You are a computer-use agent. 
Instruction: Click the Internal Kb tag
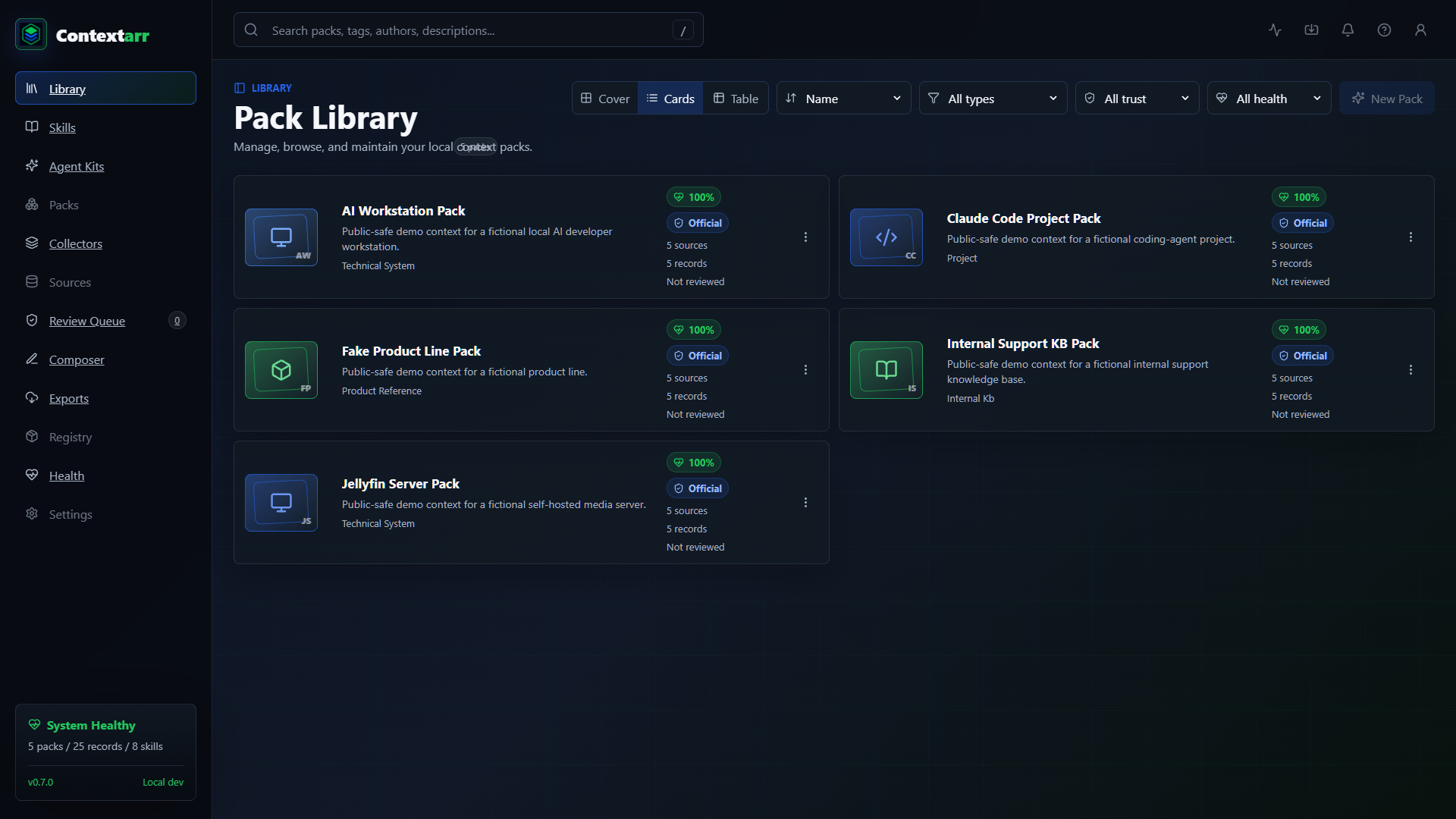(971, 398)
